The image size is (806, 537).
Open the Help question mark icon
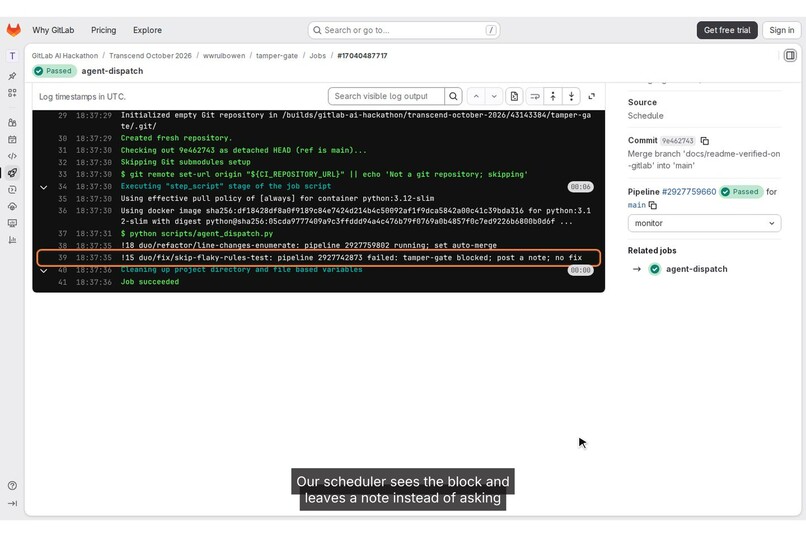[12, 486]
